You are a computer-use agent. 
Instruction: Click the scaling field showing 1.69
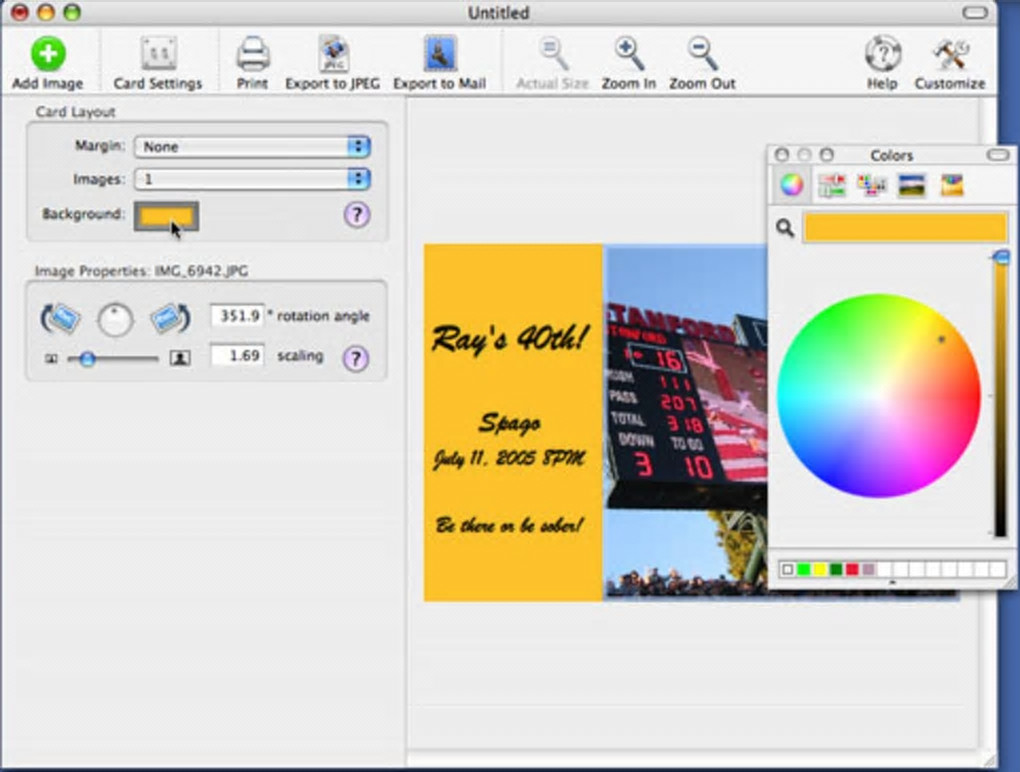point(237,356)
